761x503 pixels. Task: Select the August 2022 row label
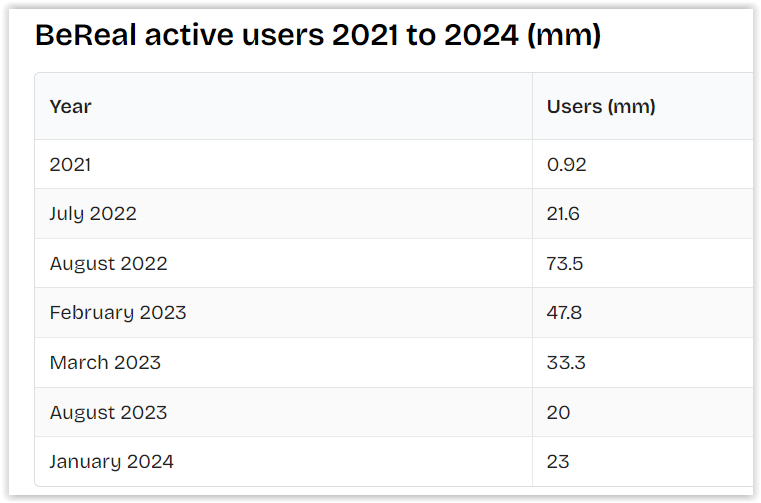pos(108,264)
